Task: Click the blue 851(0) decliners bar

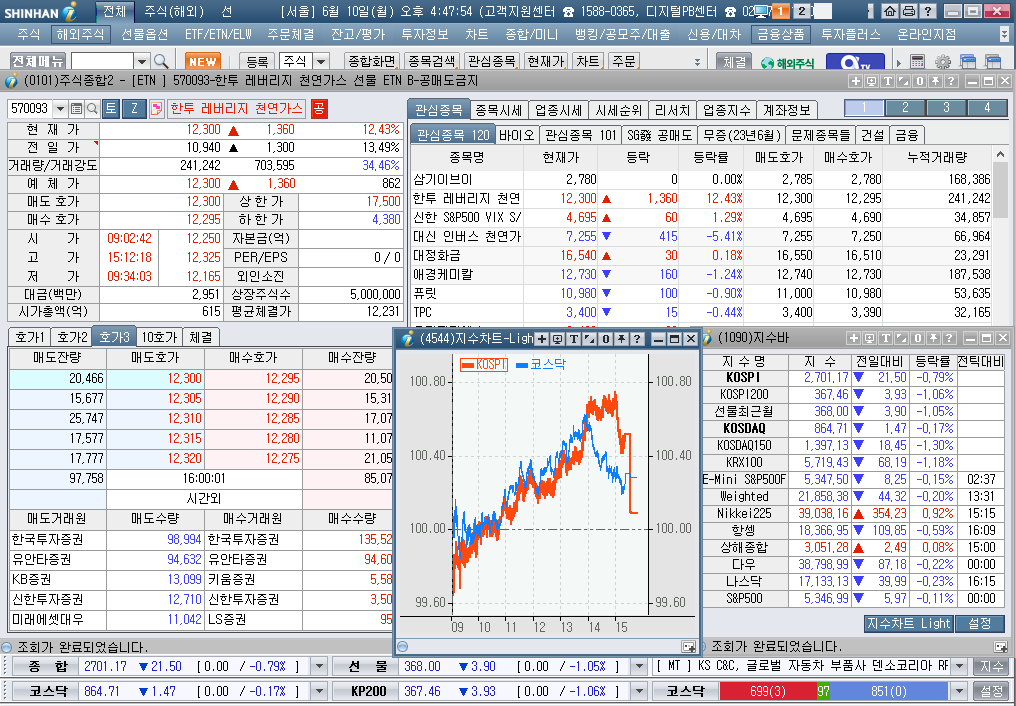Action: (889, 691)
